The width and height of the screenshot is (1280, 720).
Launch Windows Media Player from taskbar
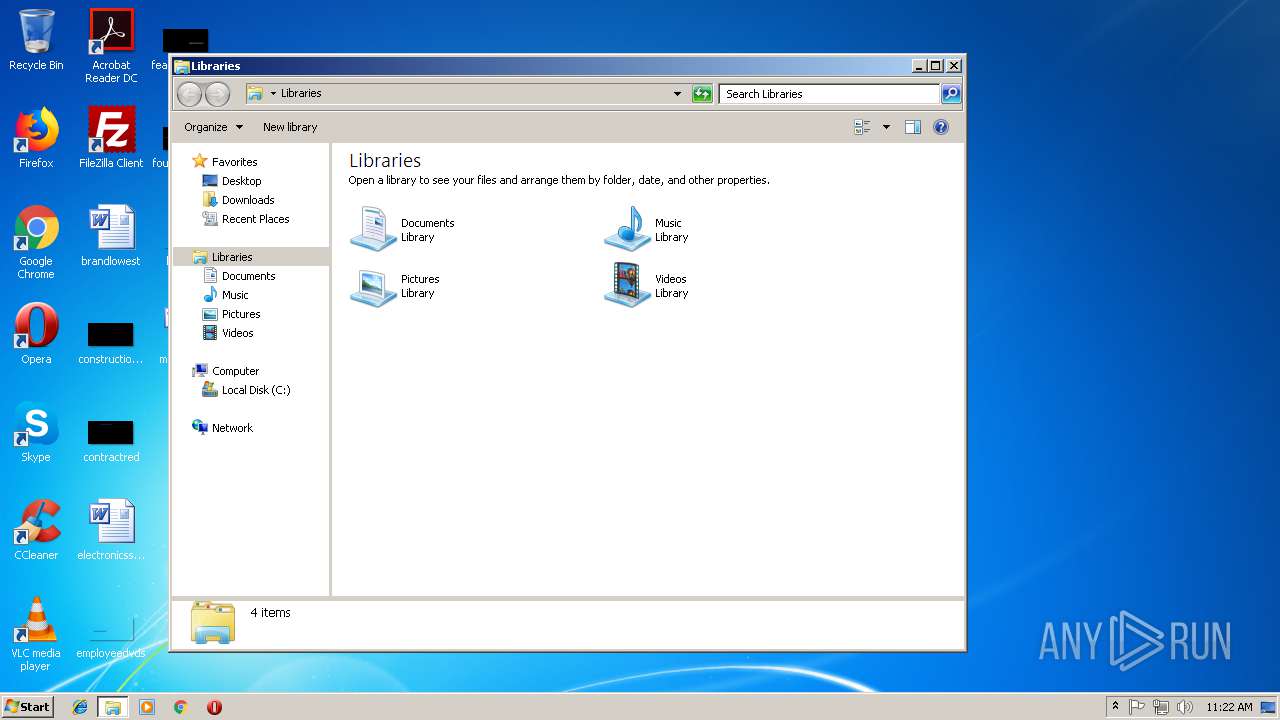click(147, 707)
